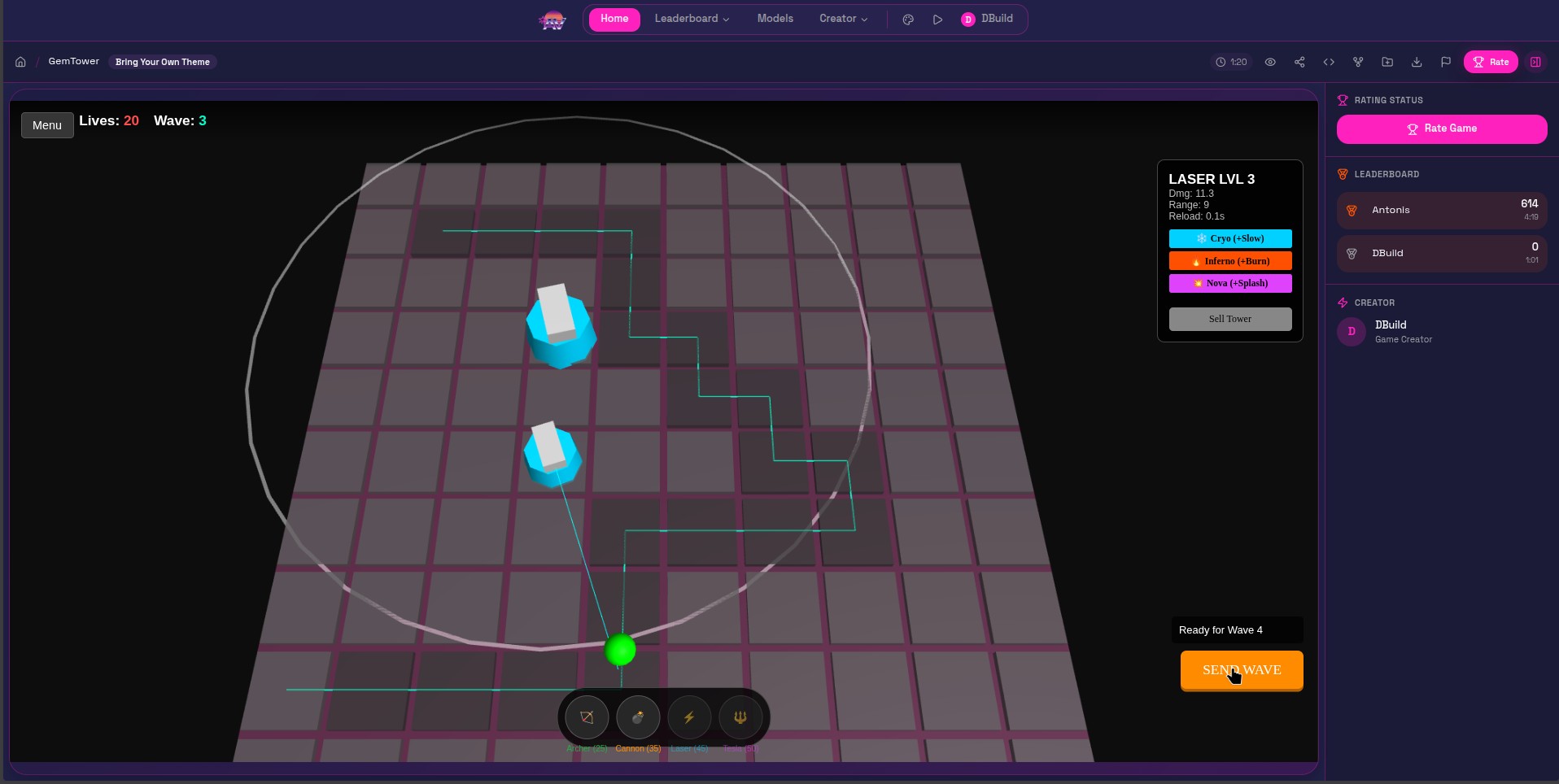Click the download game icon
Screen dimensions: 1559x784
1417,62
